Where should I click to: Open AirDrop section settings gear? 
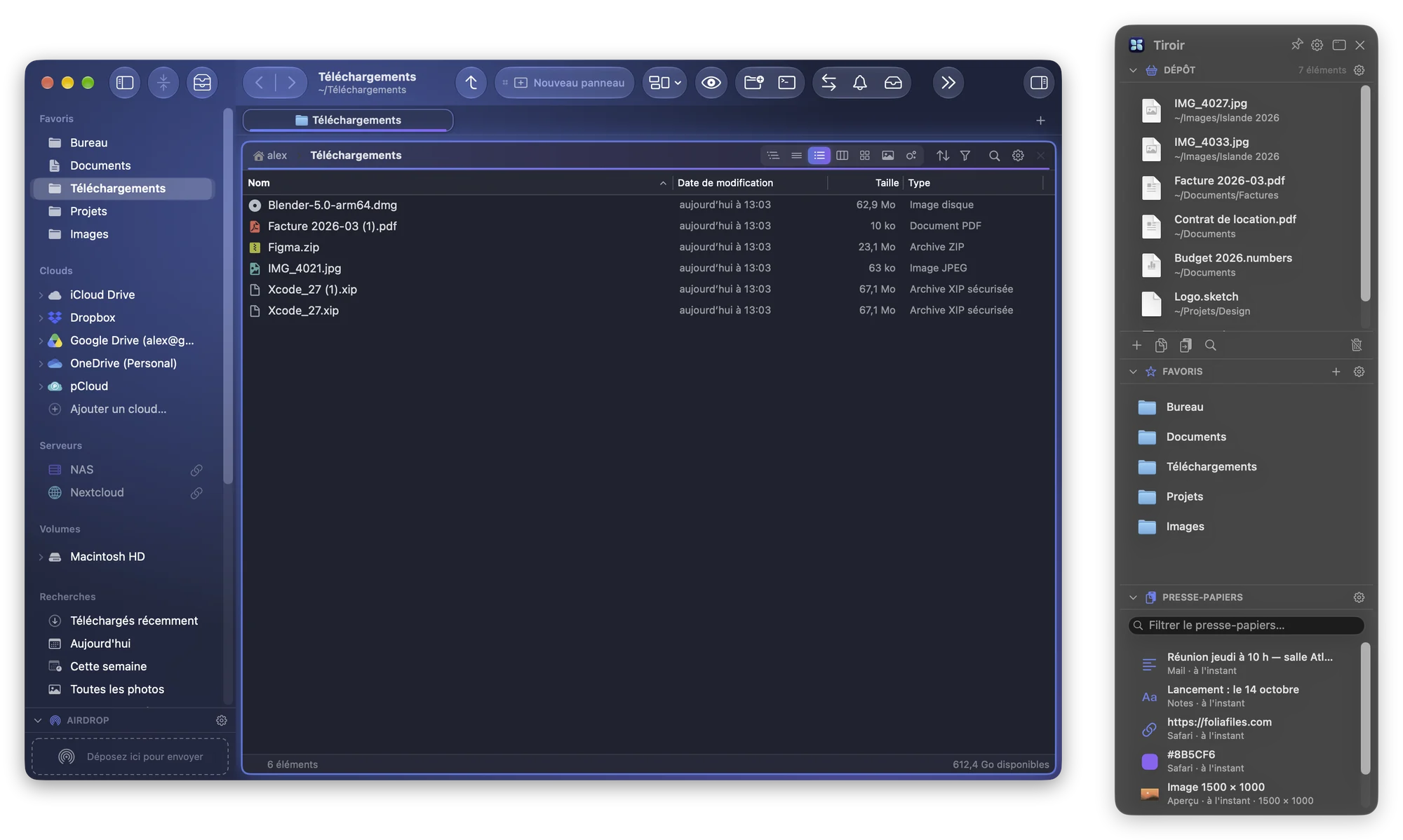[x=222, y=721]
